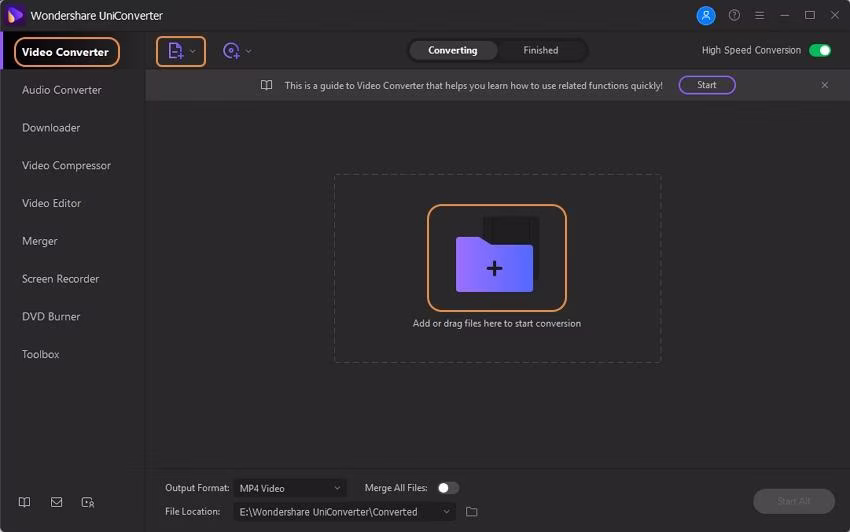850x532 pixels.
Task: Click the guide banner message text
Action: 474,86
